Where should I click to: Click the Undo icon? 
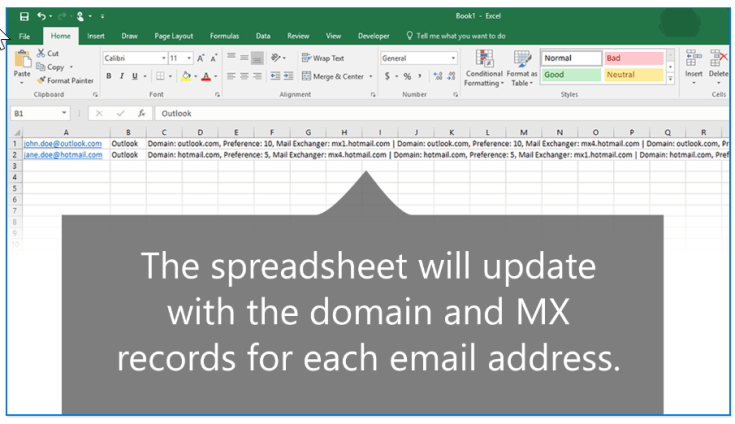(x=42, y=16)
